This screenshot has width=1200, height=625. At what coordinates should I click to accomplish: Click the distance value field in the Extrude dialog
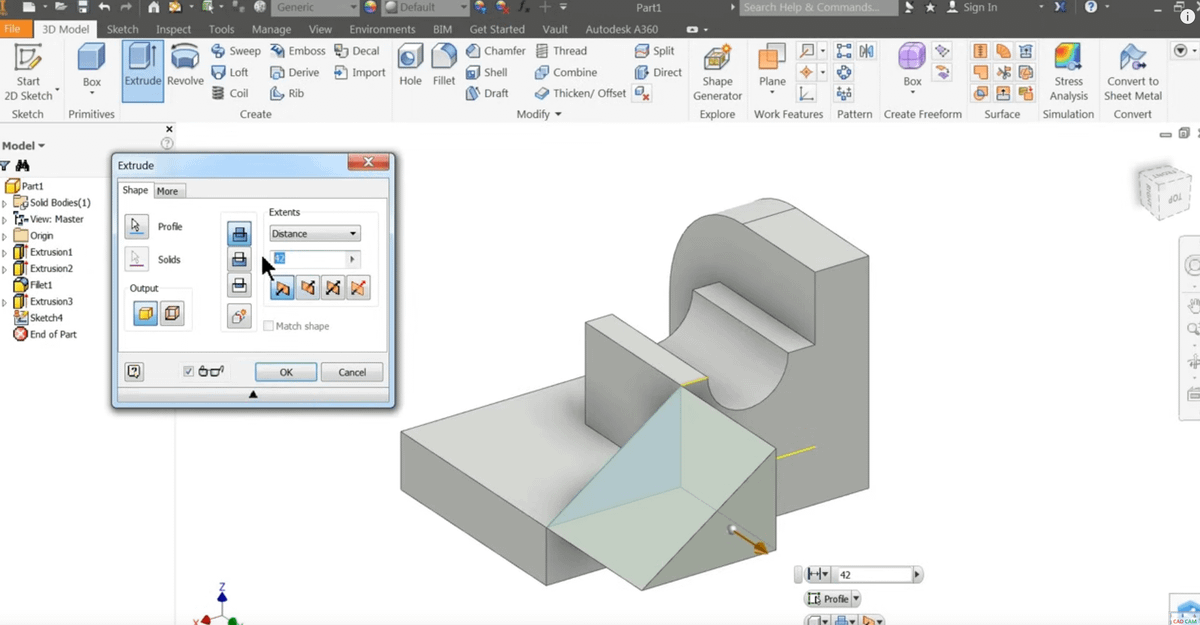click(308, 259)
